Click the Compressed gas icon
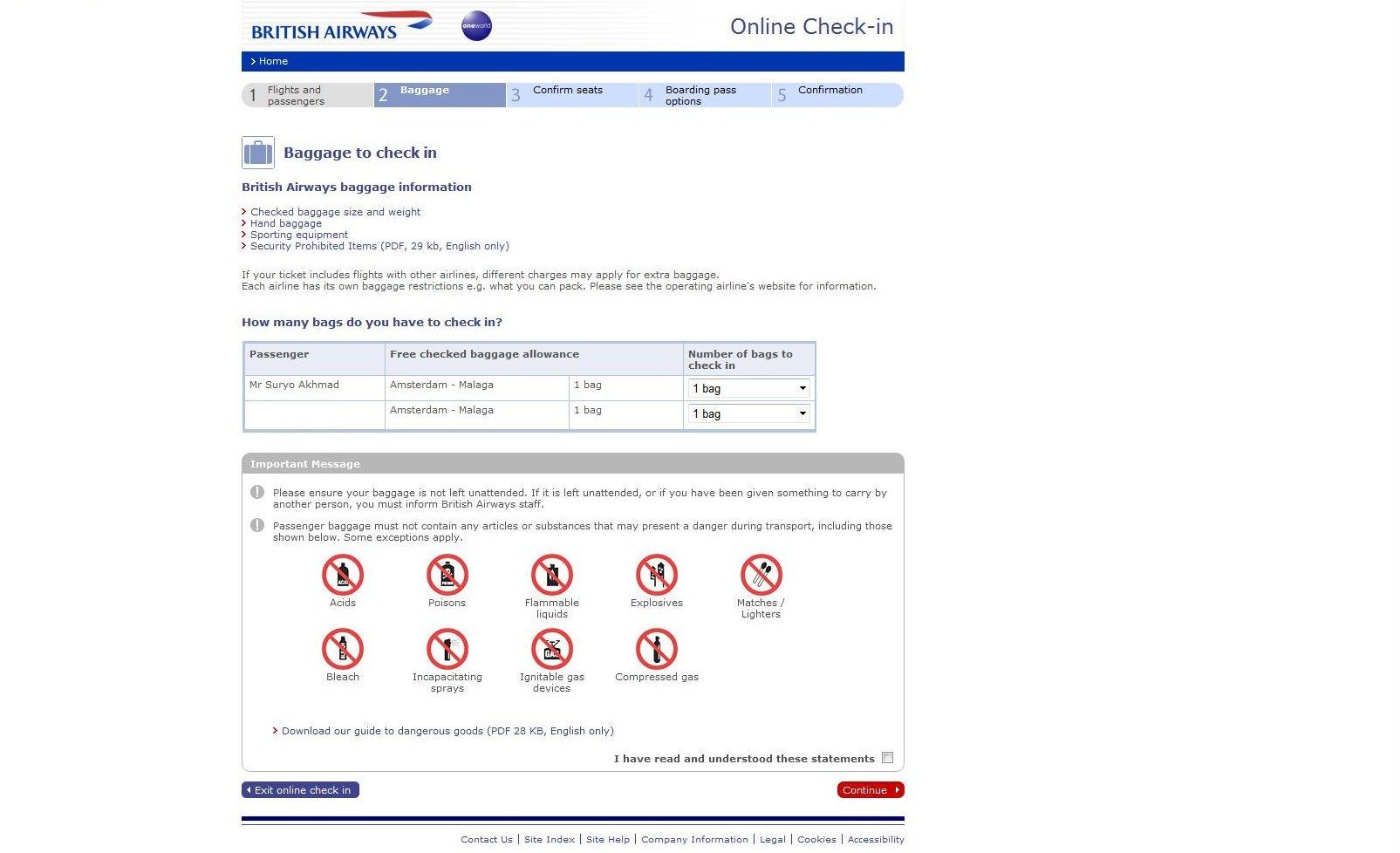Screen dimensions: 1400x853 [x=656, y=650]
